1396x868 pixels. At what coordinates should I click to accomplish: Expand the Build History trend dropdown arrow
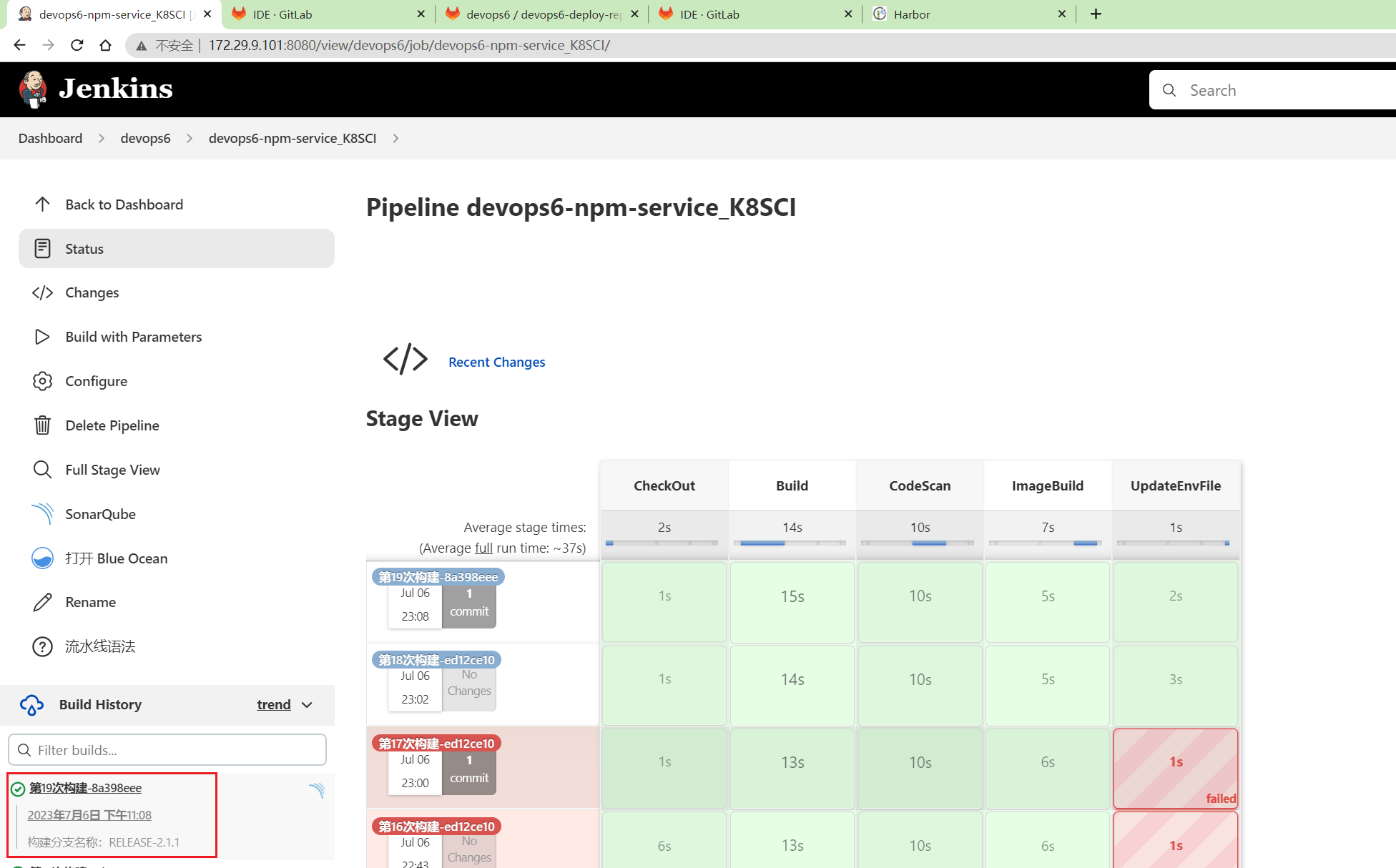tap(307, 705)
